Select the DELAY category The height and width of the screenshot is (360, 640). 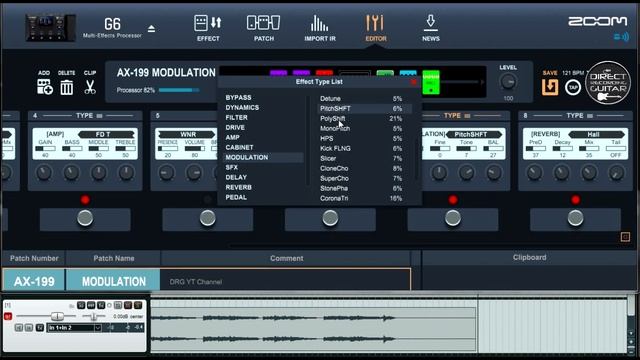(236, 178)
